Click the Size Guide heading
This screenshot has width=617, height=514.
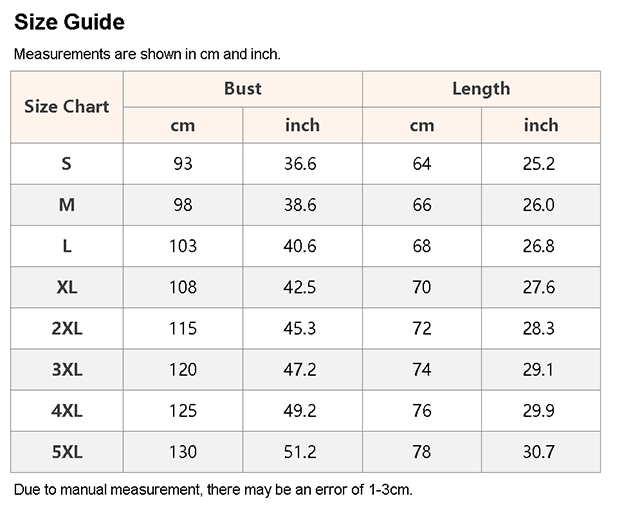(x=69, y=22)
